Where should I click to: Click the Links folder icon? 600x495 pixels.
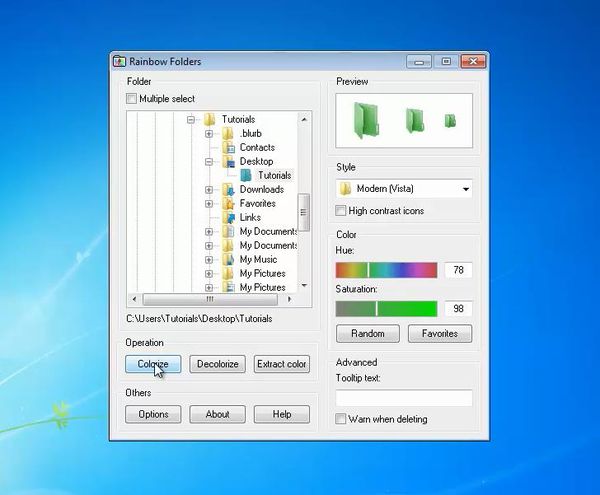click(228, 218)
